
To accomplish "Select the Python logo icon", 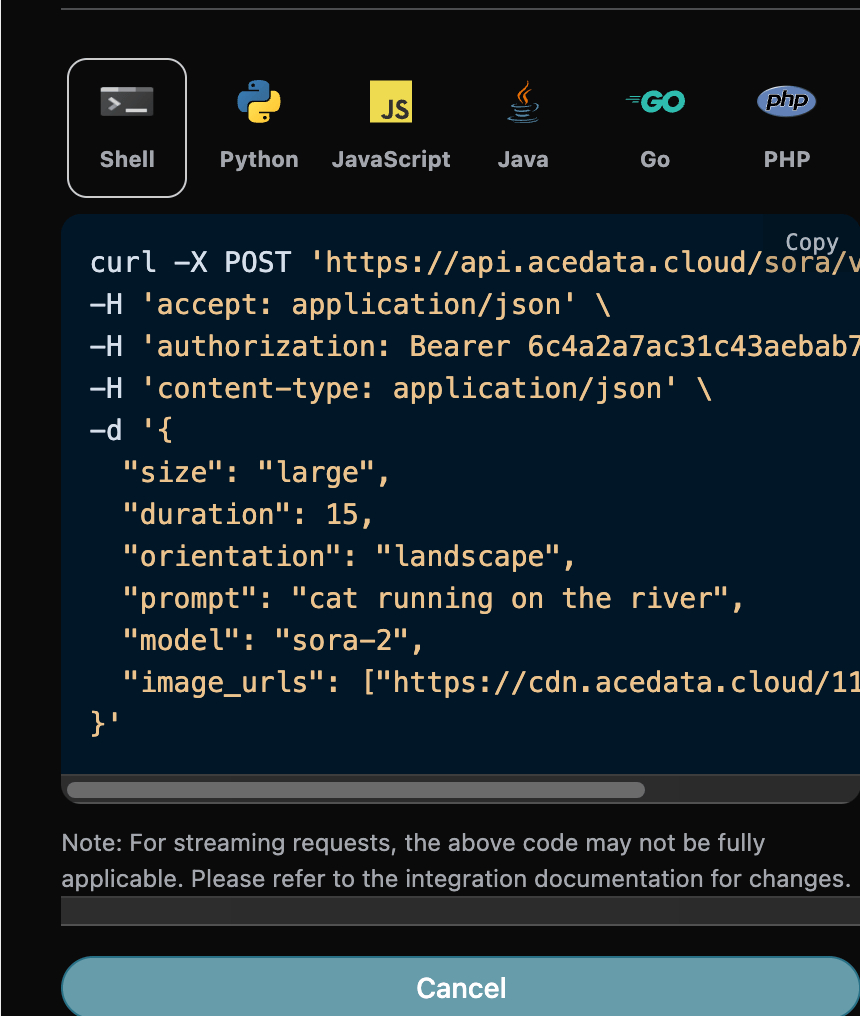I will coord(259,102).
